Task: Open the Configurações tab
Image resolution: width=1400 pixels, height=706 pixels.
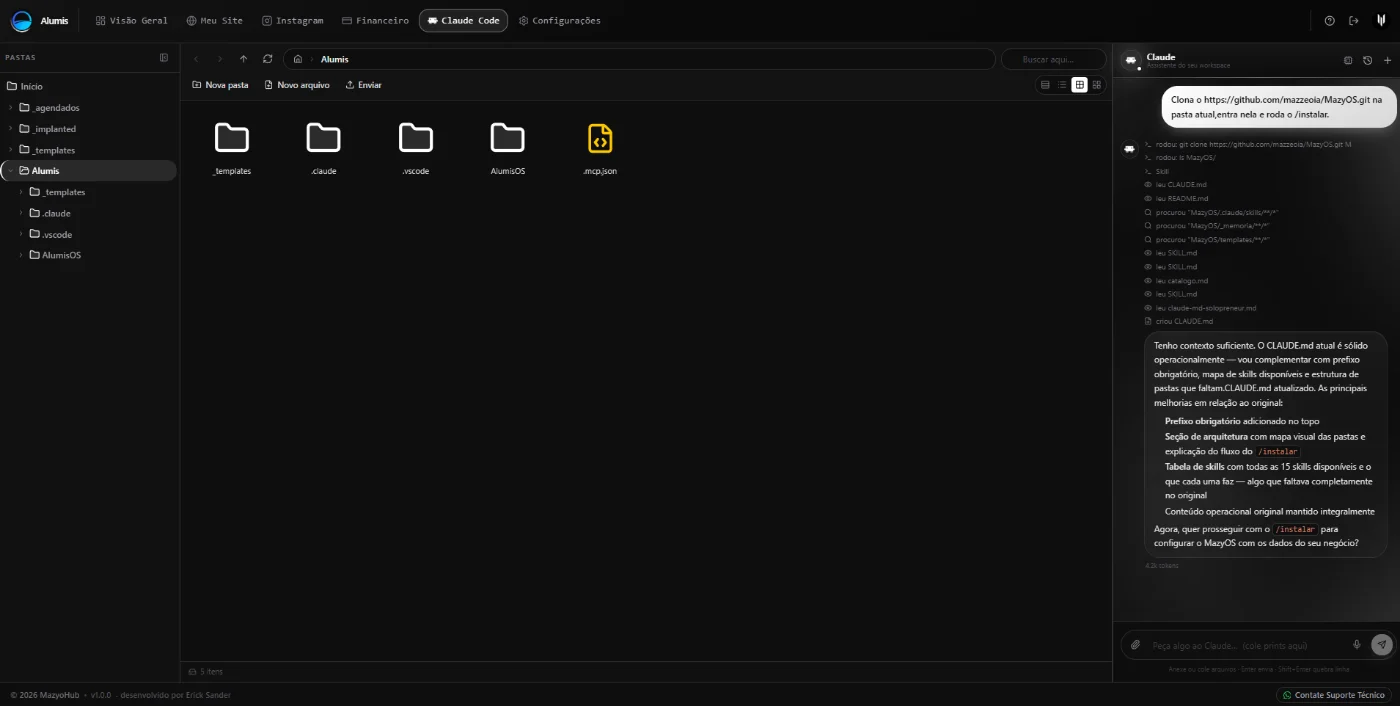Action: click(560, 20)
